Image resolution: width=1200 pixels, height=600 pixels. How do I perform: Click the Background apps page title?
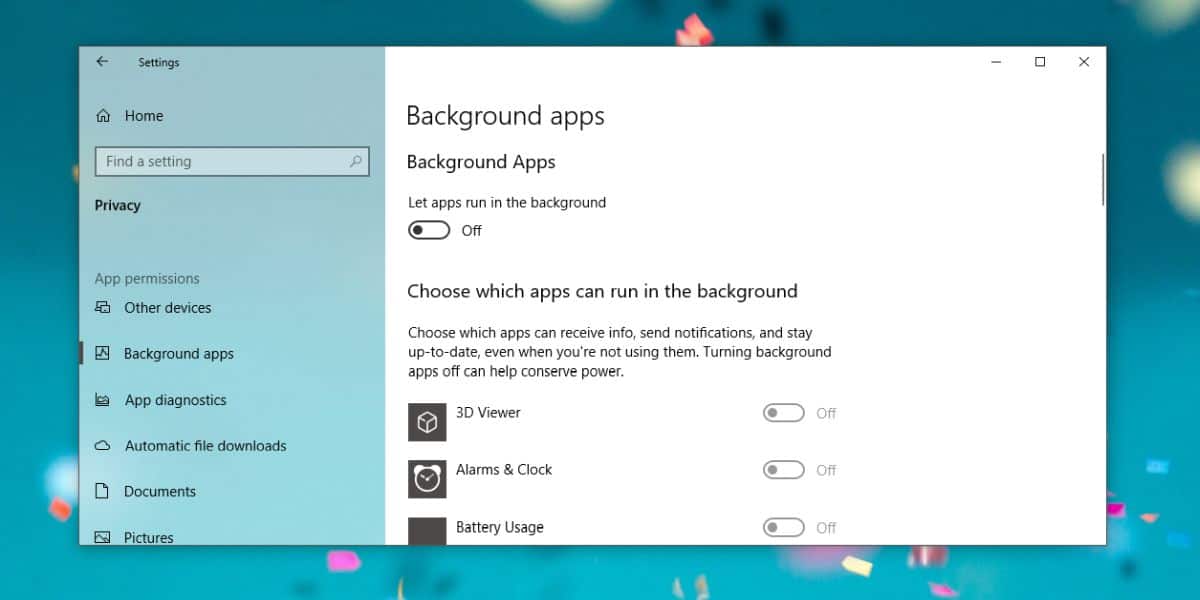(x=505, y=116)
